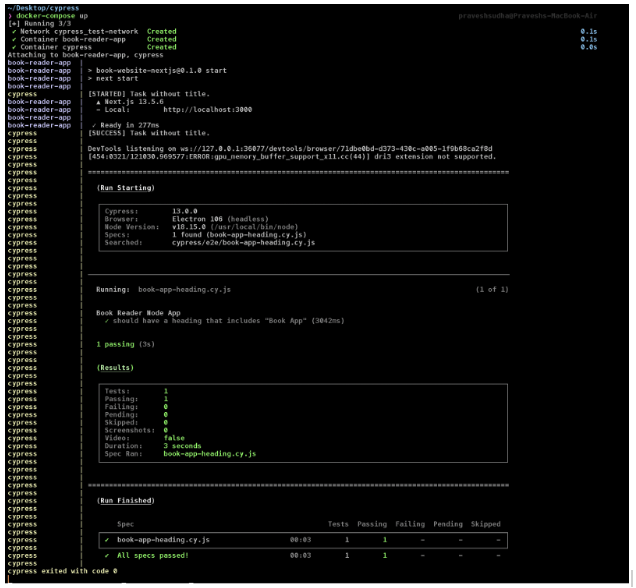Click "Network cypress_test-network" line
Viewport: 636px width, 588px height.
94,31
